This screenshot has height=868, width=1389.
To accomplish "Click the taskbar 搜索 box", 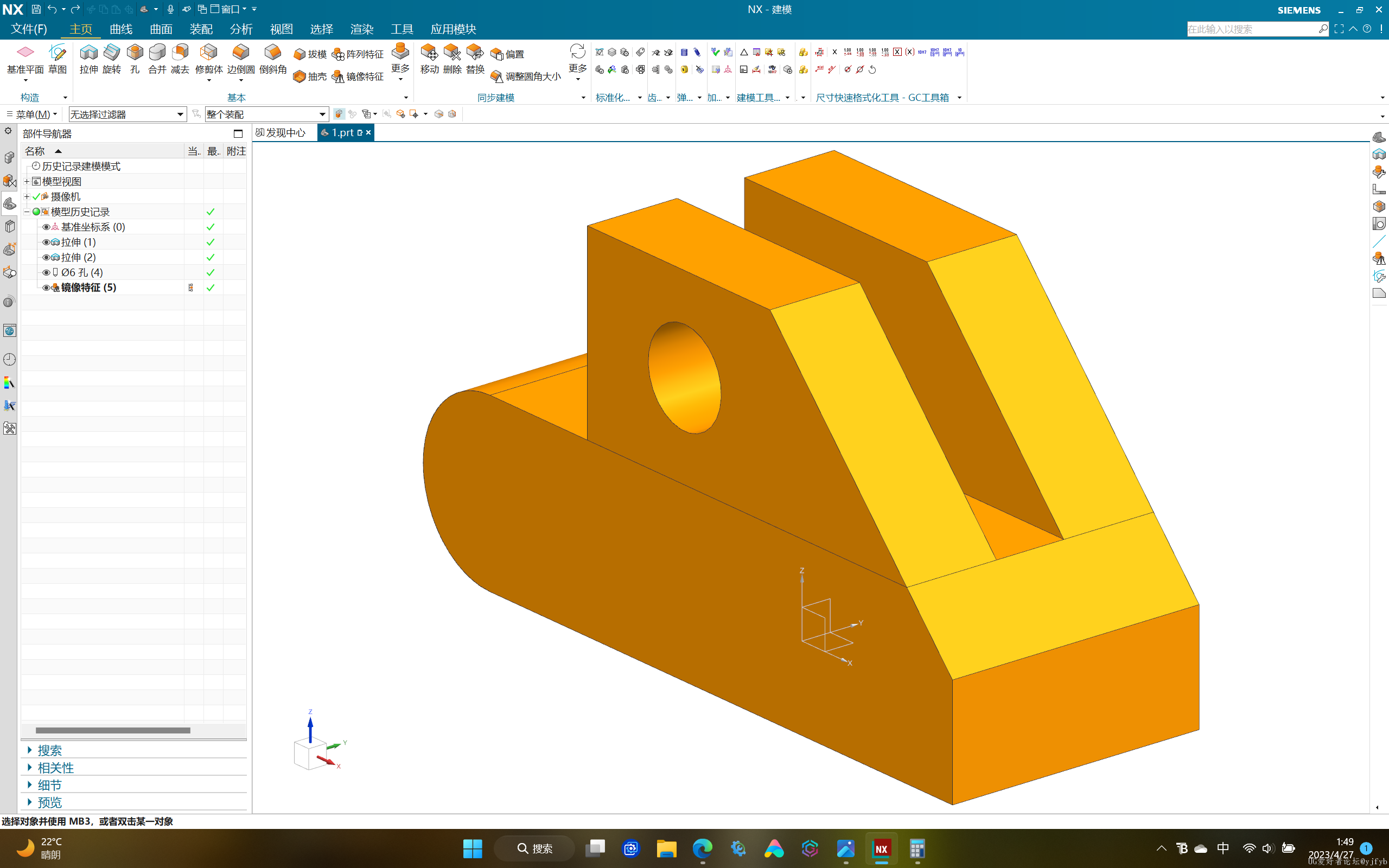I will 535,848.
